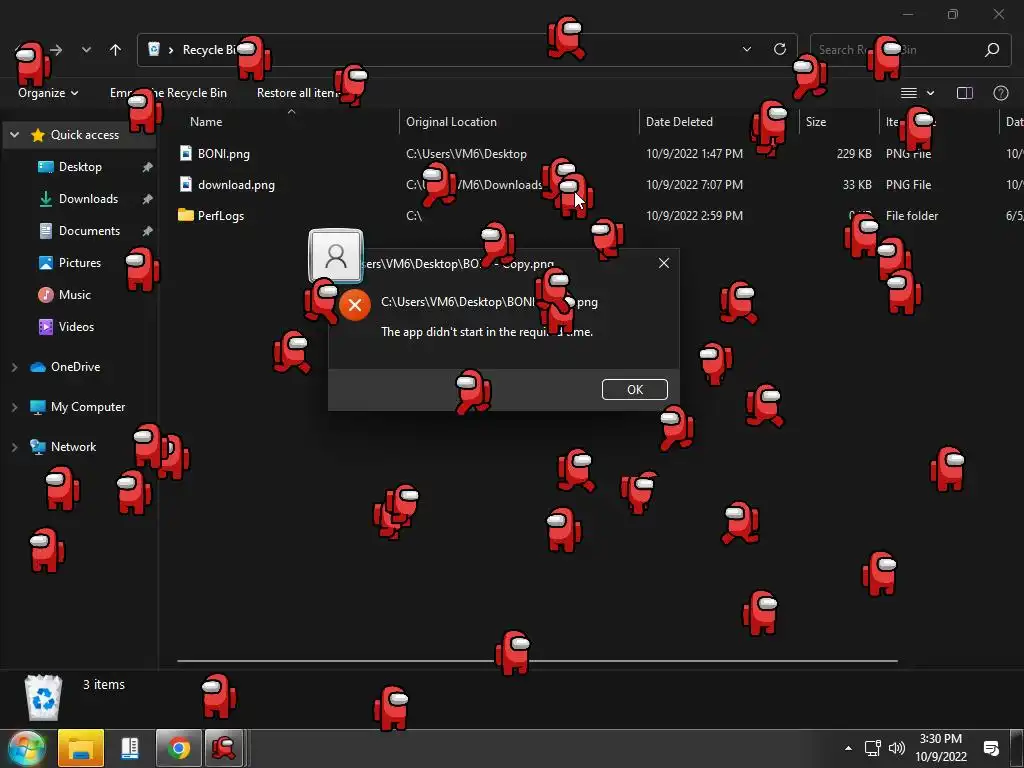The width and height of the screenshot is (1024, 768).
Task: Close the error dialog with X
Action: pos(664,263)
